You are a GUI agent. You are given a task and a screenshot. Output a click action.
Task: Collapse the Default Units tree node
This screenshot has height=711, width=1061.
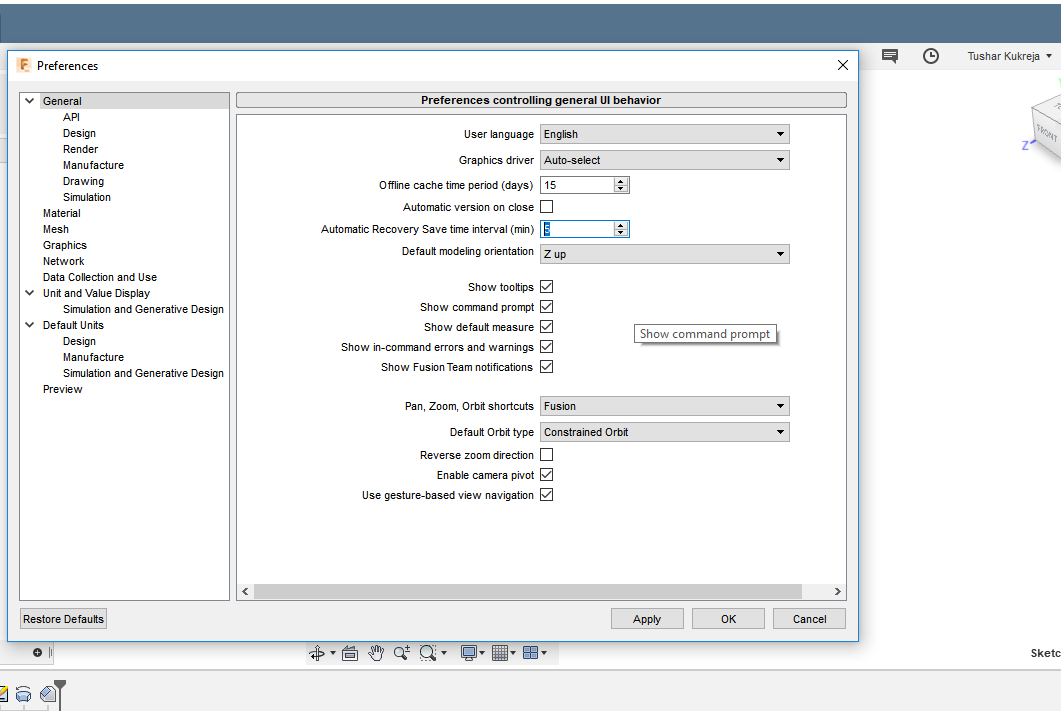30,325
